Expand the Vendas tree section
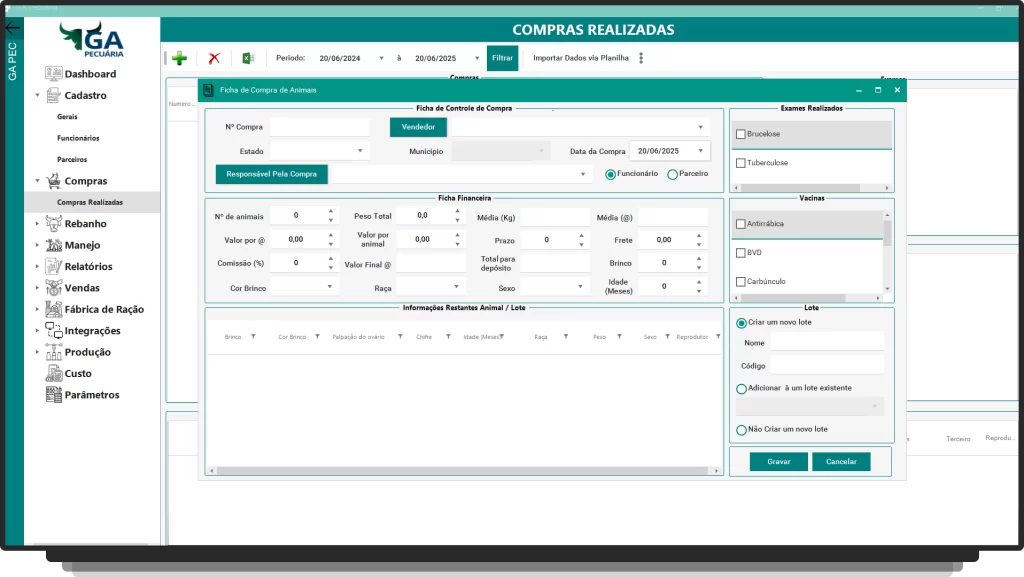 coord(38,288)
